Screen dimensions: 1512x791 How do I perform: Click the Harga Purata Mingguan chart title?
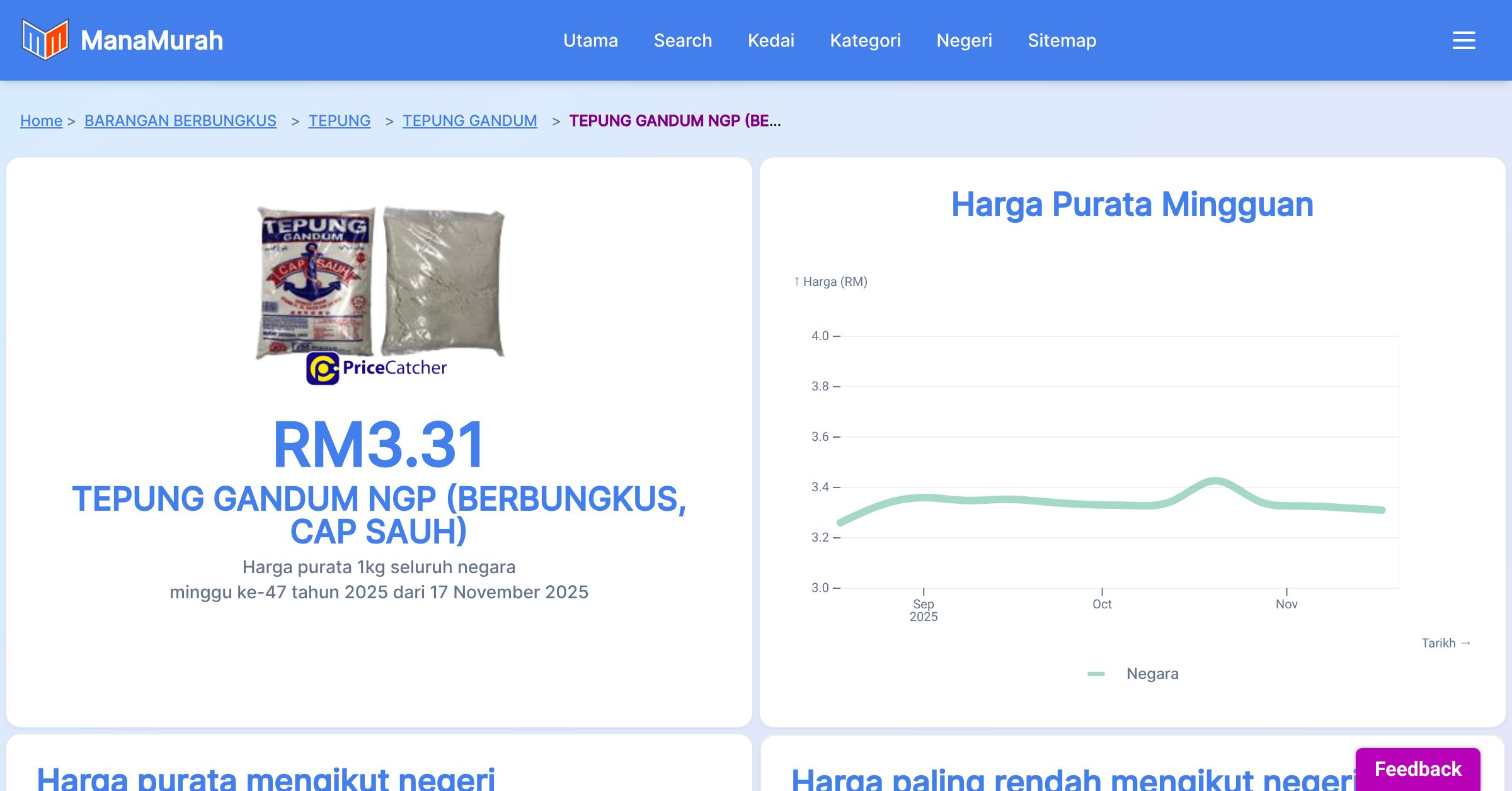[x=1133, y=203]
